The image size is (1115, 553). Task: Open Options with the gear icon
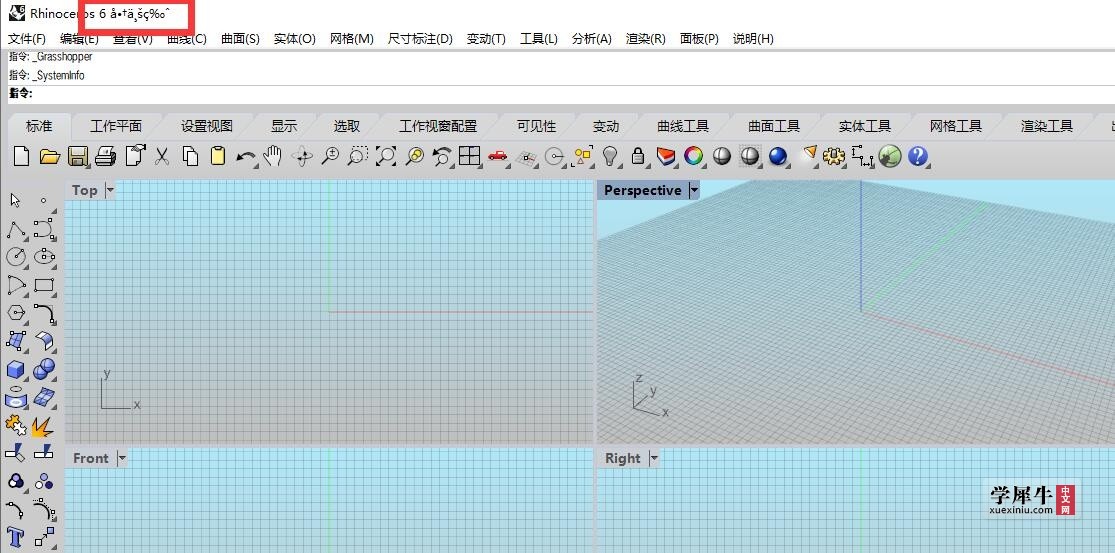(833, 156)
